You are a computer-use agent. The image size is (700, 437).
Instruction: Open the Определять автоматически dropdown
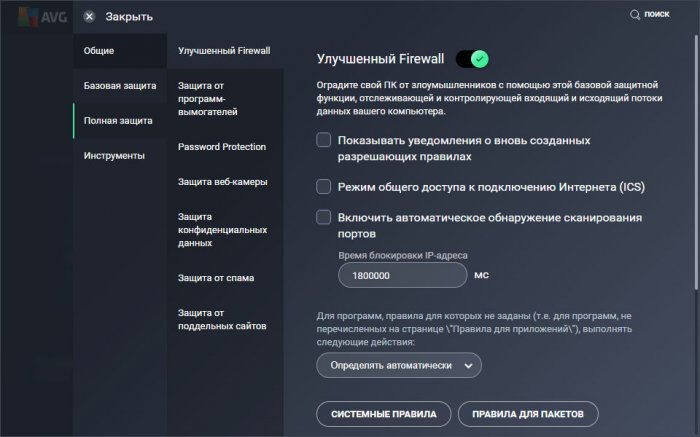click(399, 366)
